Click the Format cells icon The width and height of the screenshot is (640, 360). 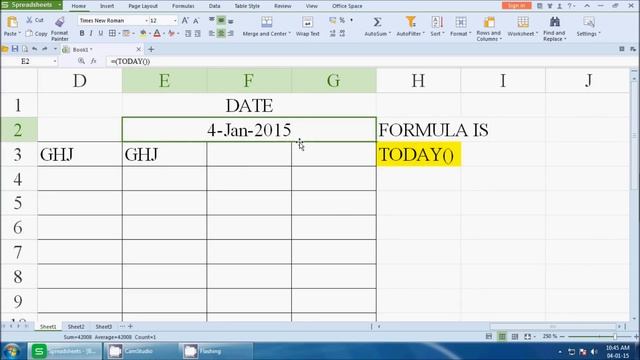pos(460,22)
